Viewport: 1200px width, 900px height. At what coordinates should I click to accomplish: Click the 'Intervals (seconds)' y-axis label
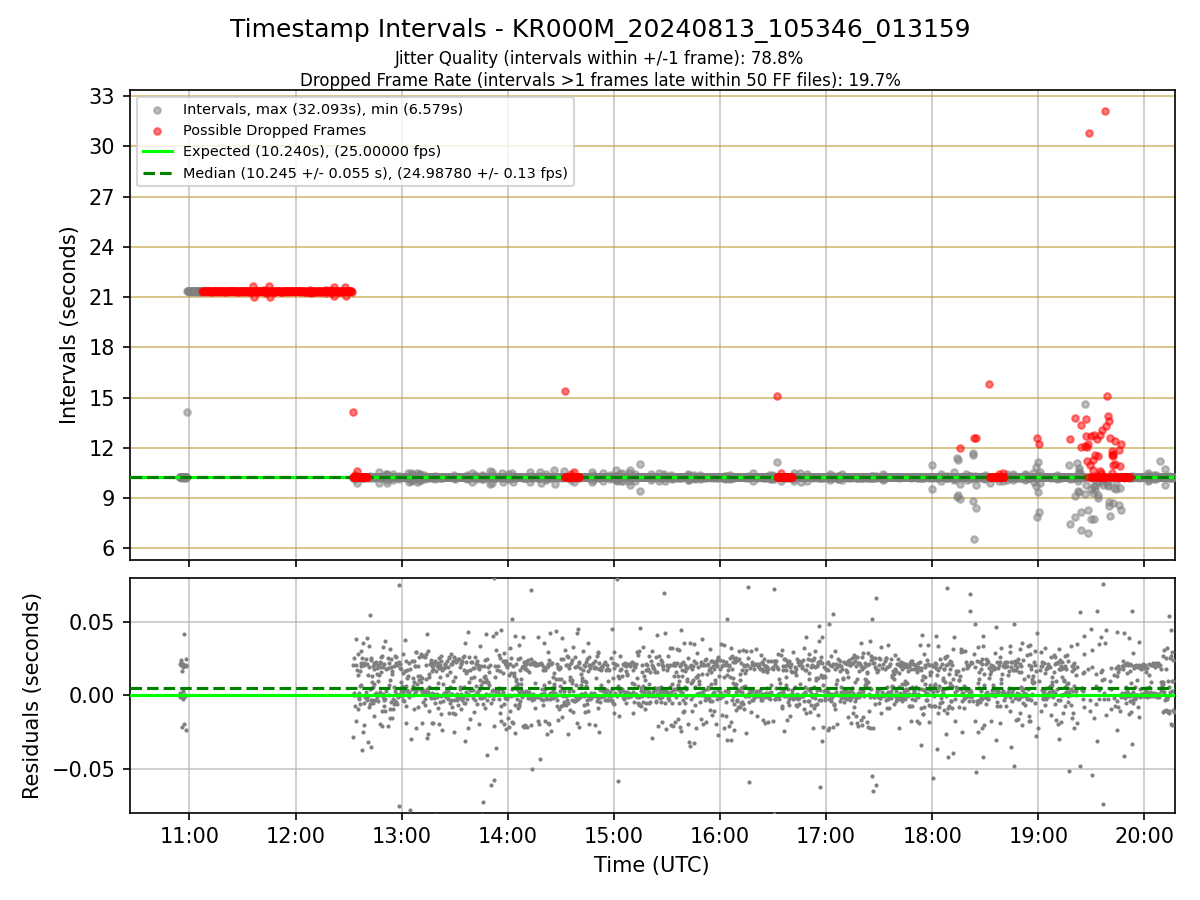[x=68, y=325]
